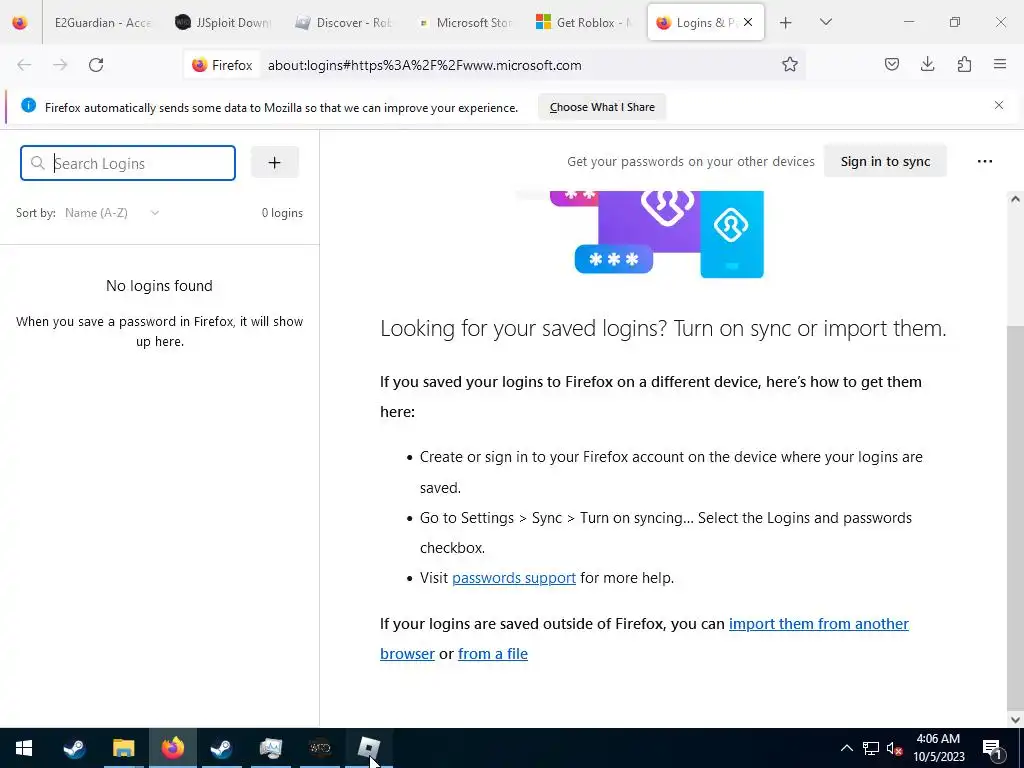Open the Firefox application menu
Image resolution: width=1024 pixels, height=768 pixels.
[x=1000, y=64]
